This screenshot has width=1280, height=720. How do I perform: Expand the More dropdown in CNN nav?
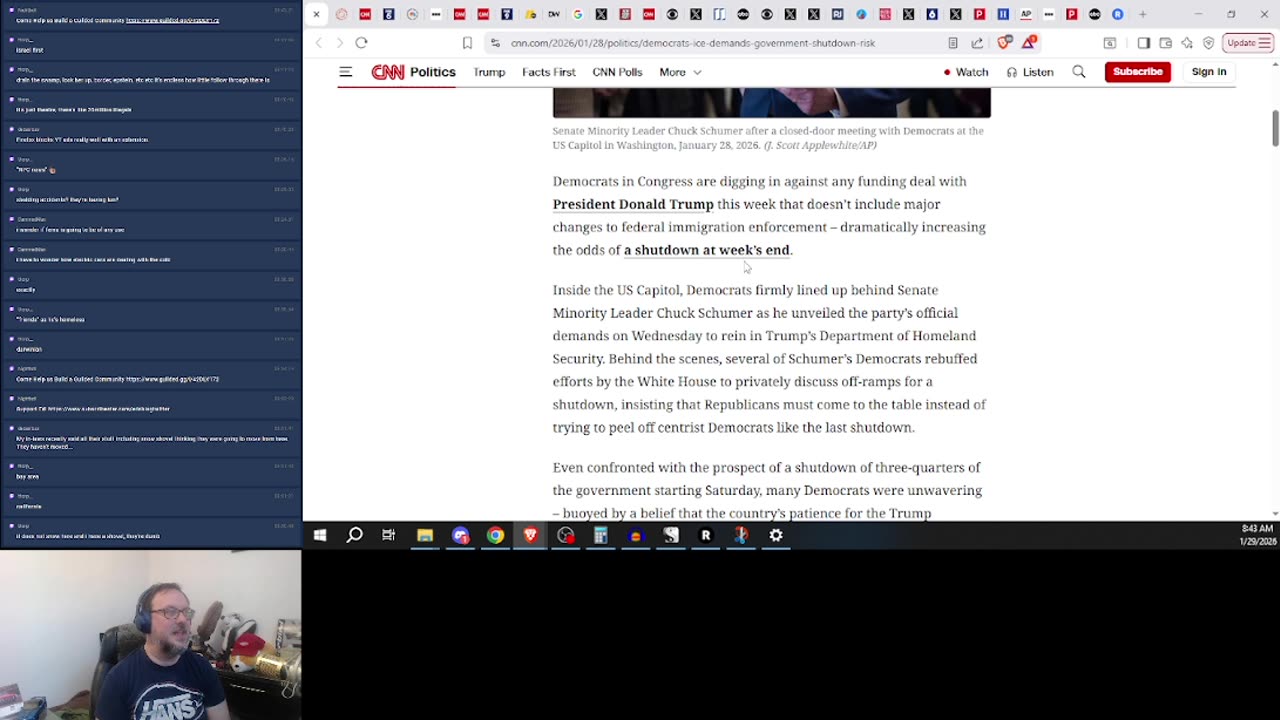coord(680,72)
